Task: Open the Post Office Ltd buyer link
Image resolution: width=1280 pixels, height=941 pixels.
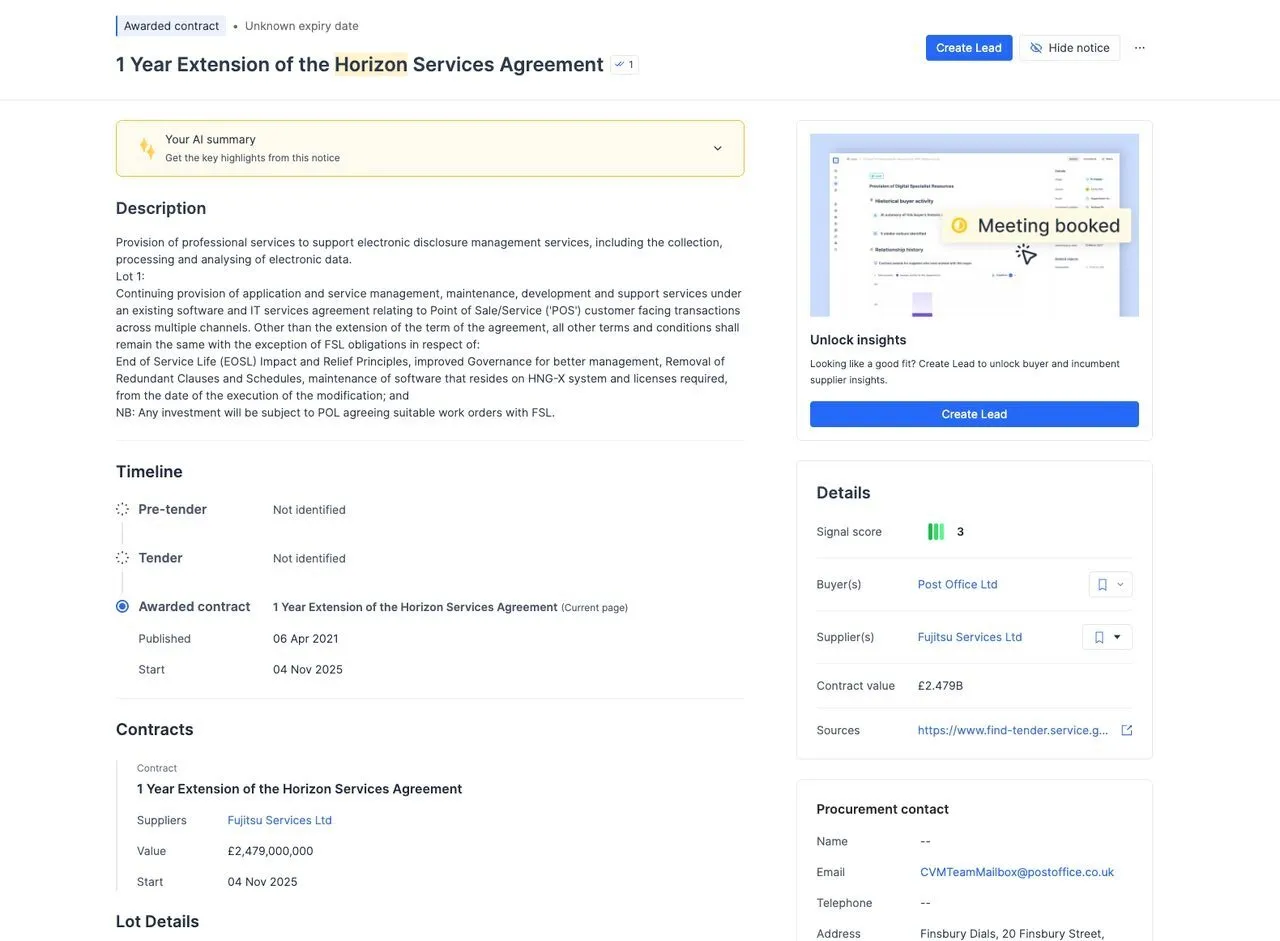Action: click(x=958, y=585)
